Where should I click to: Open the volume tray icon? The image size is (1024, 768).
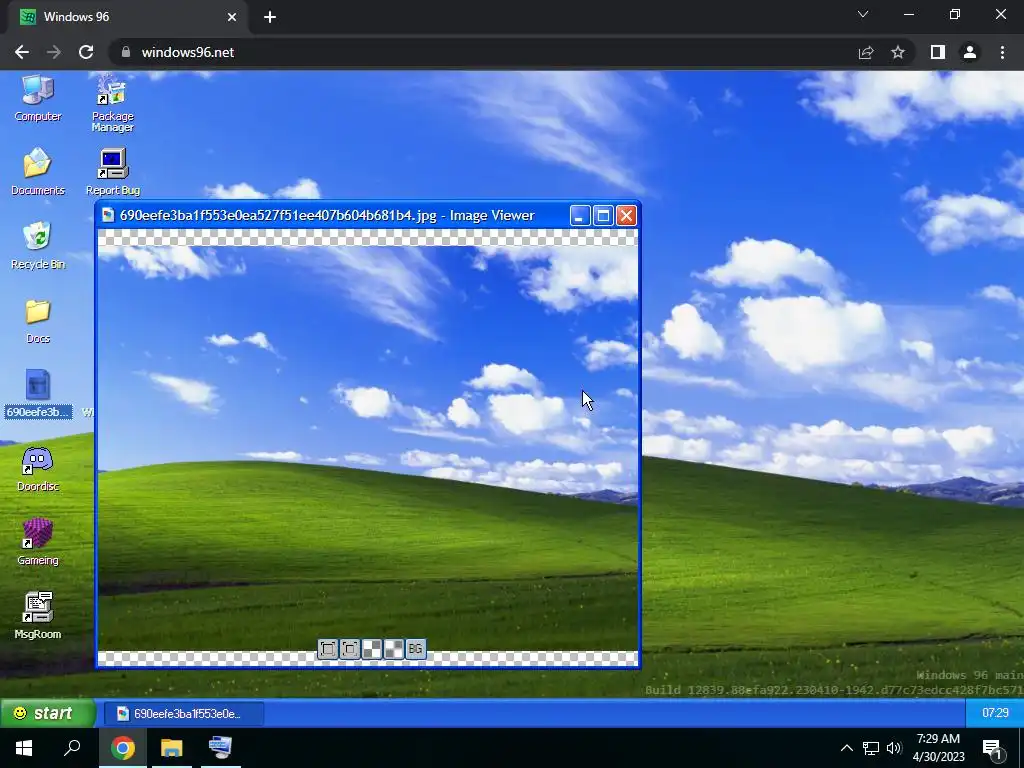894,748
